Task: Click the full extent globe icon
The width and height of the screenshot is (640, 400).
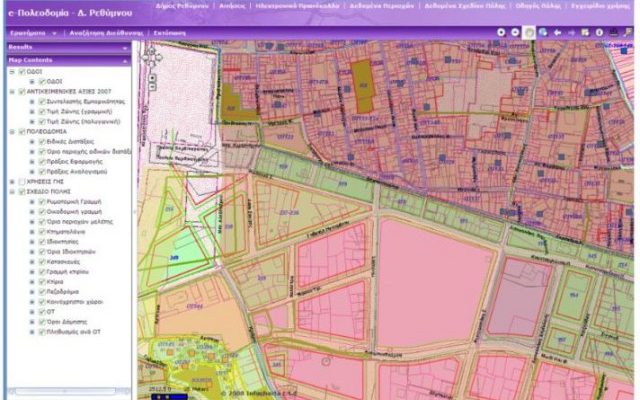Action: point(542,32)
